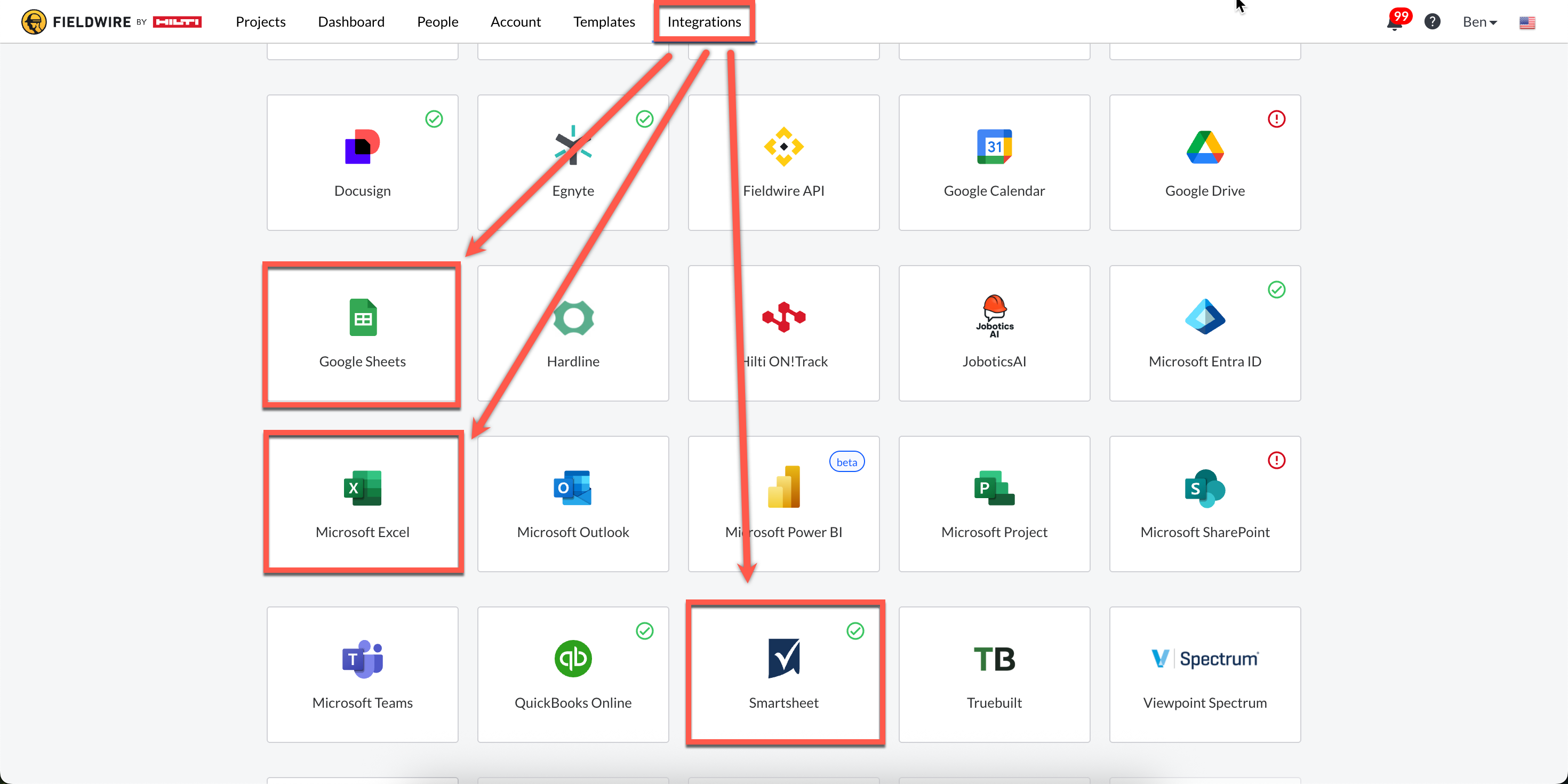The image size is (1568, 784).
Task: Click the Hilti ON!Track icon
Action: click(783, 317)
